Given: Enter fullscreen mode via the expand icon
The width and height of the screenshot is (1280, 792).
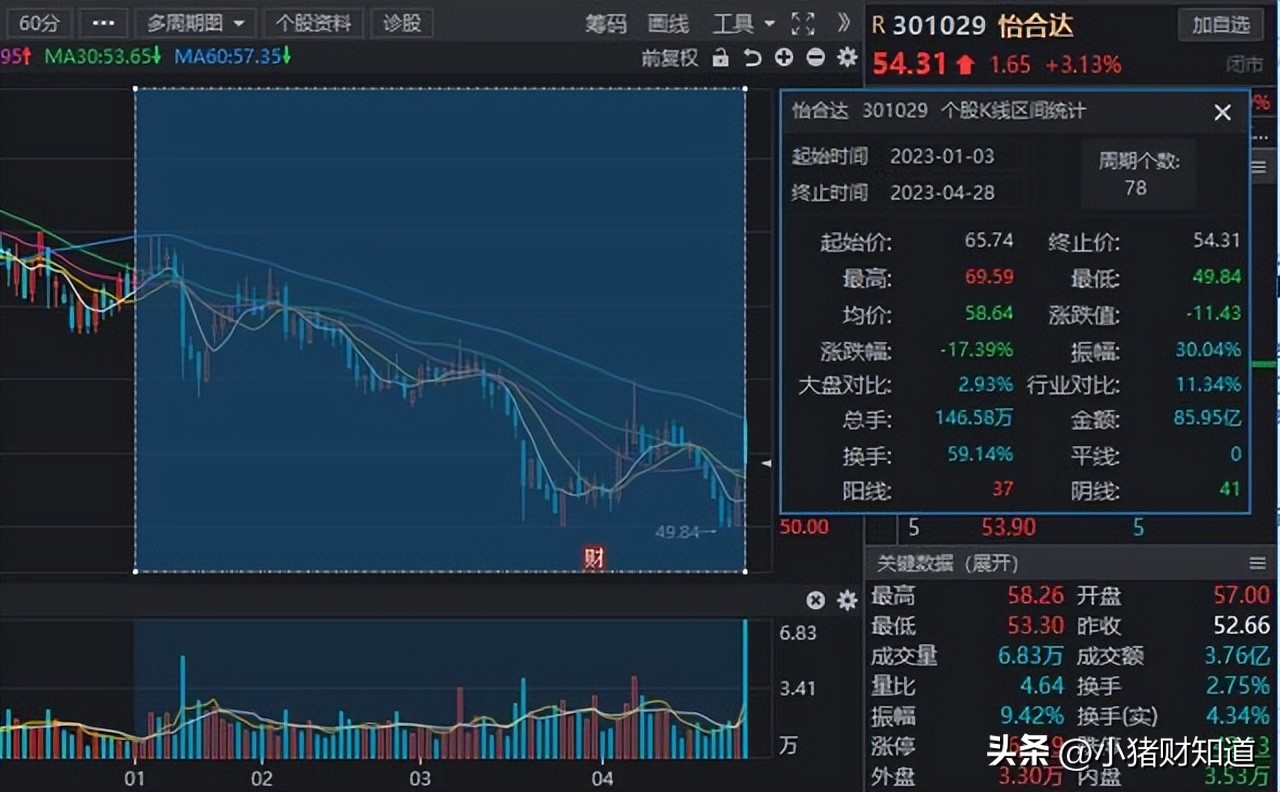Looking at the screenshot, I should point(802,24).
